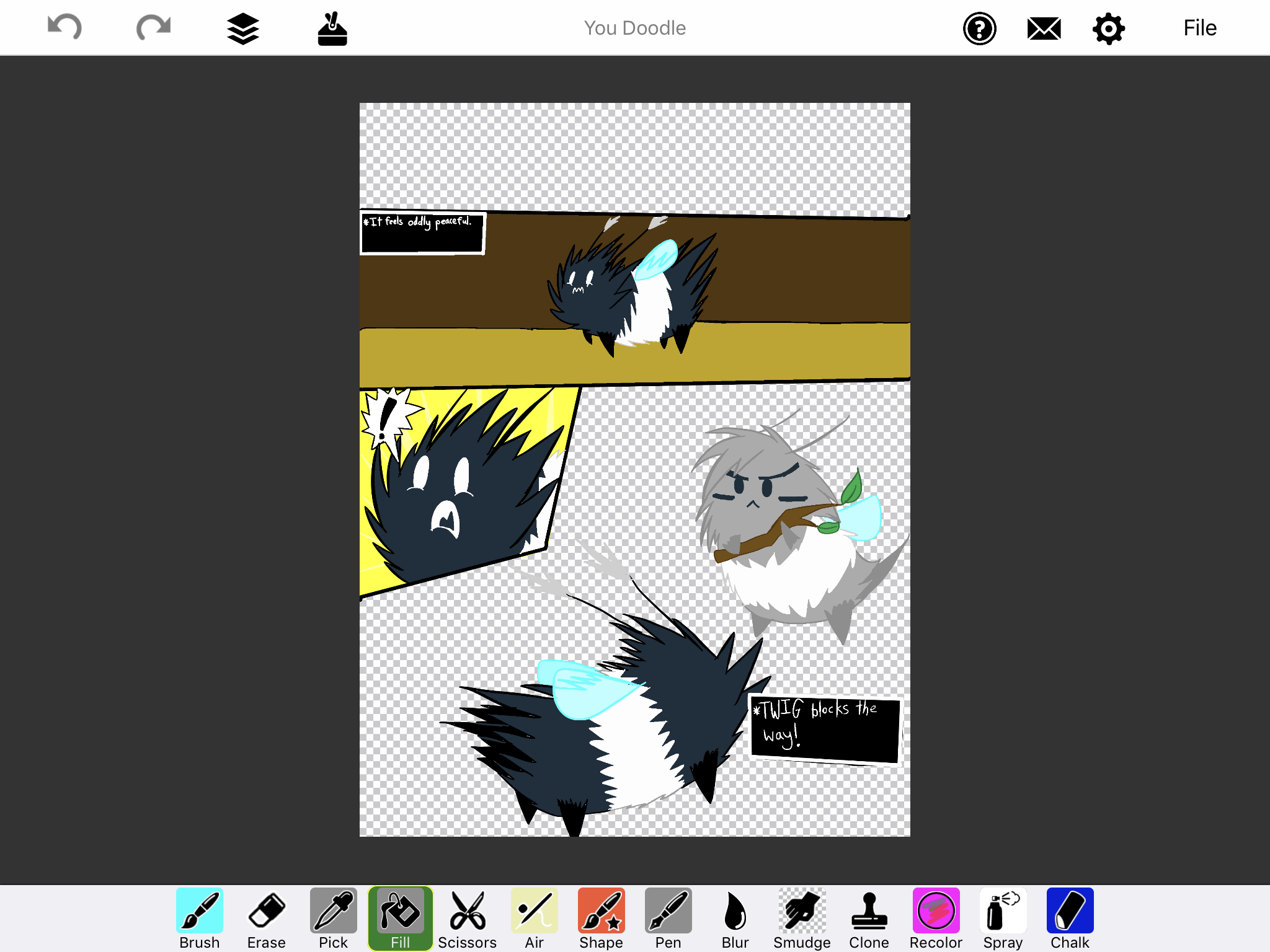Screen dimensions: 1270x952
Task: Select the Brush tool
Action: (199, 911)
